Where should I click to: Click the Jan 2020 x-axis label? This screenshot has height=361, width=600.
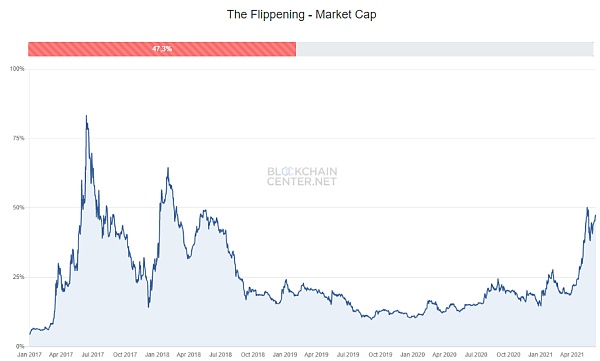pos(412,355)
